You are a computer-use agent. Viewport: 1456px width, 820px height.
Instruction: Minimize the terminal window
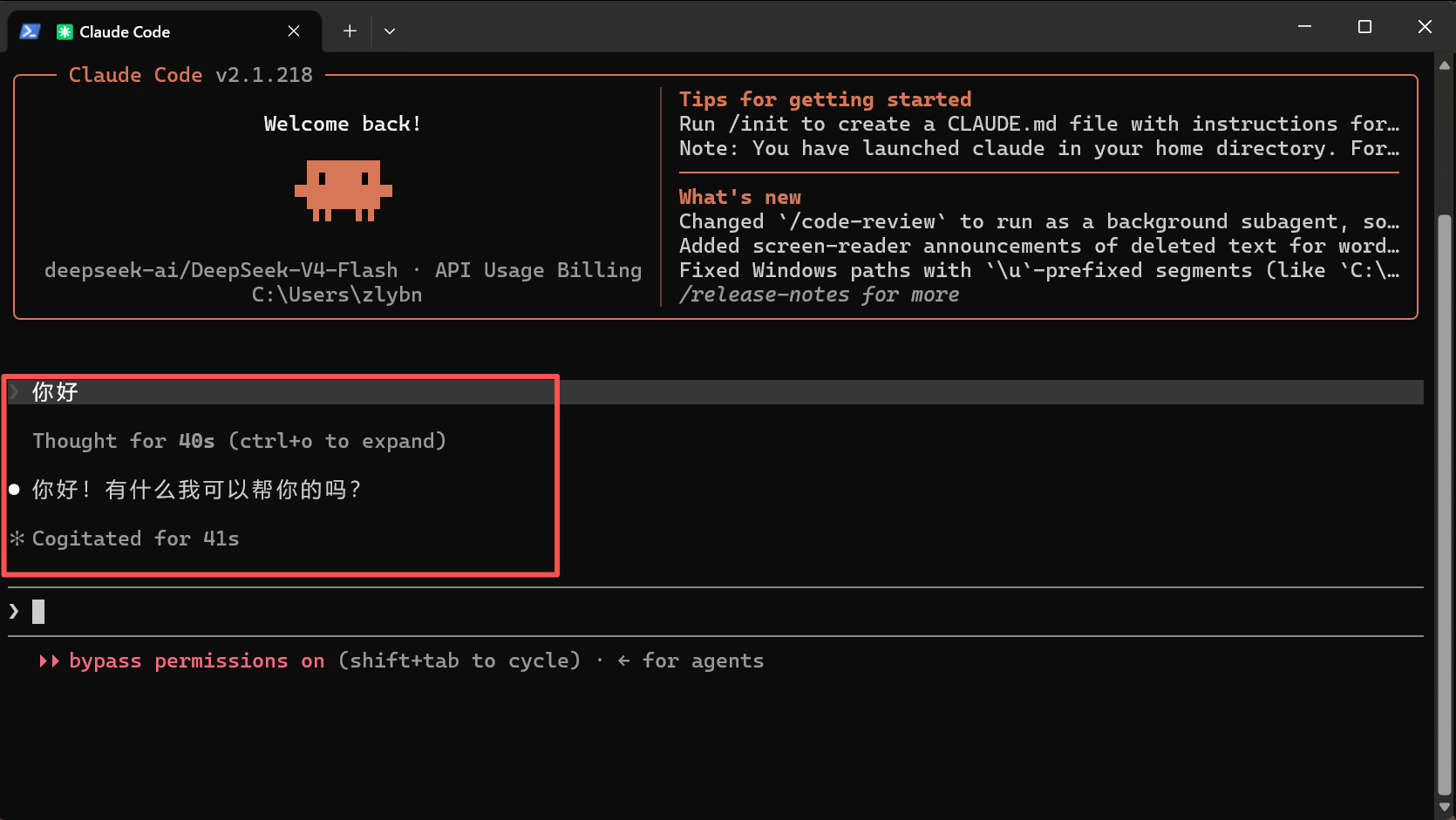pos(1304,27)
